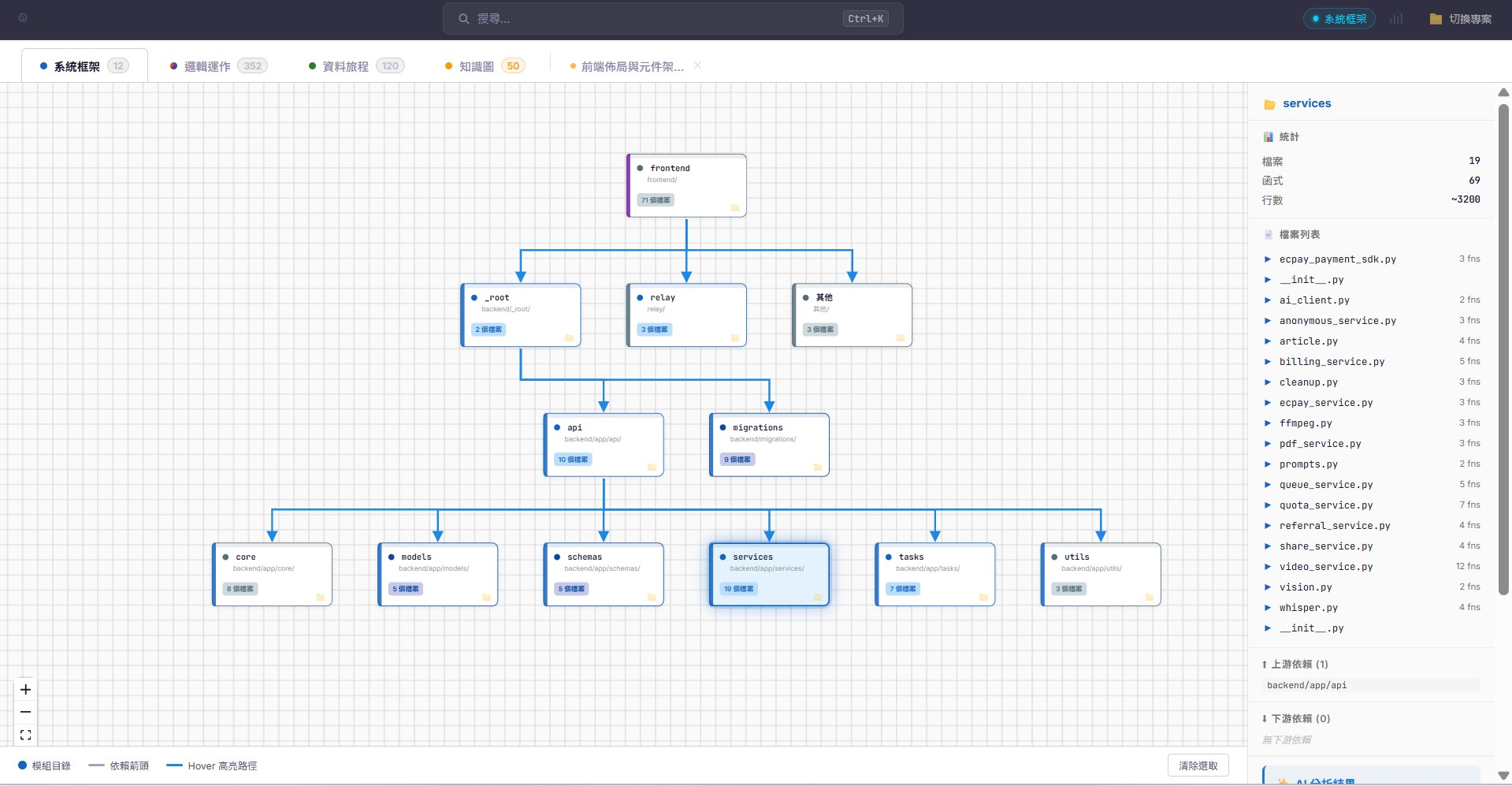
Task: Click the 統計 bar-chart icon in the sidebar
Action: coord(1268,136)
